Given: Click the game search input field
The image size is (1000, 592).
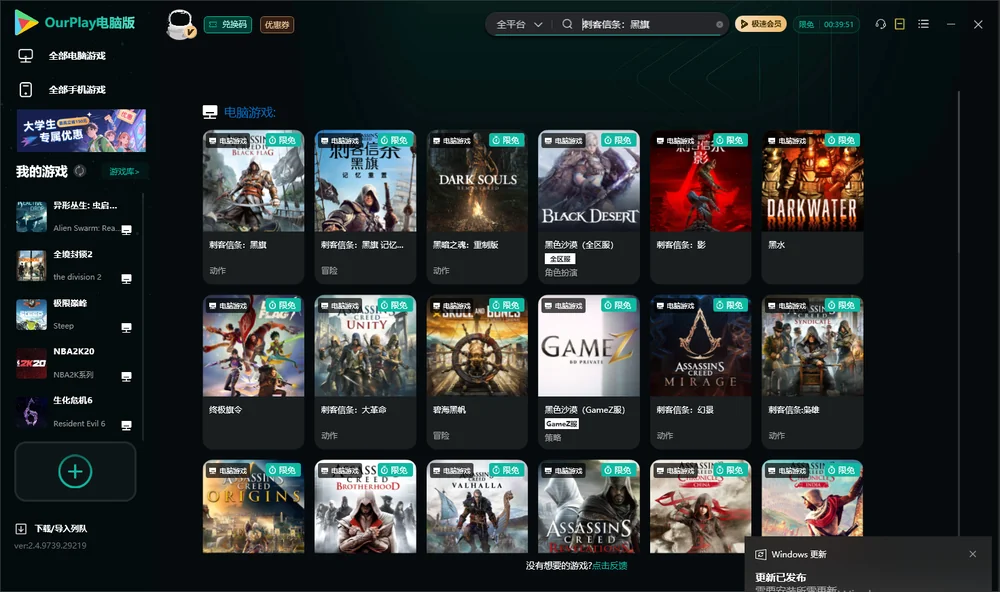Looking at the screenshot, I should pyautogui.click(x=647, y=24).
